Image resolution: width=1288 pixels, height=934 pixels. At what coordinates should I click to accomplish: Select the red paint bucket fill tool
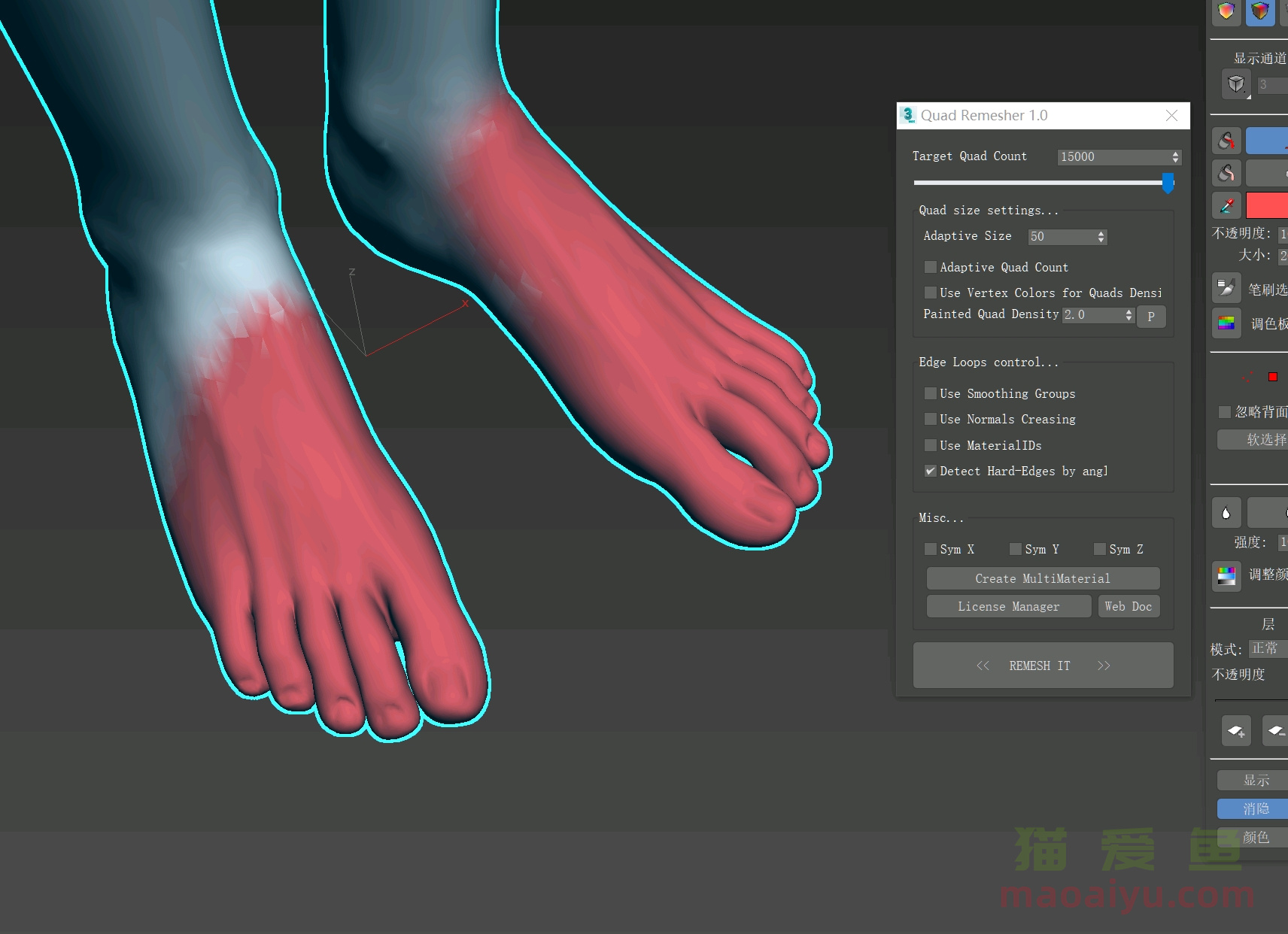(1226, 141)
